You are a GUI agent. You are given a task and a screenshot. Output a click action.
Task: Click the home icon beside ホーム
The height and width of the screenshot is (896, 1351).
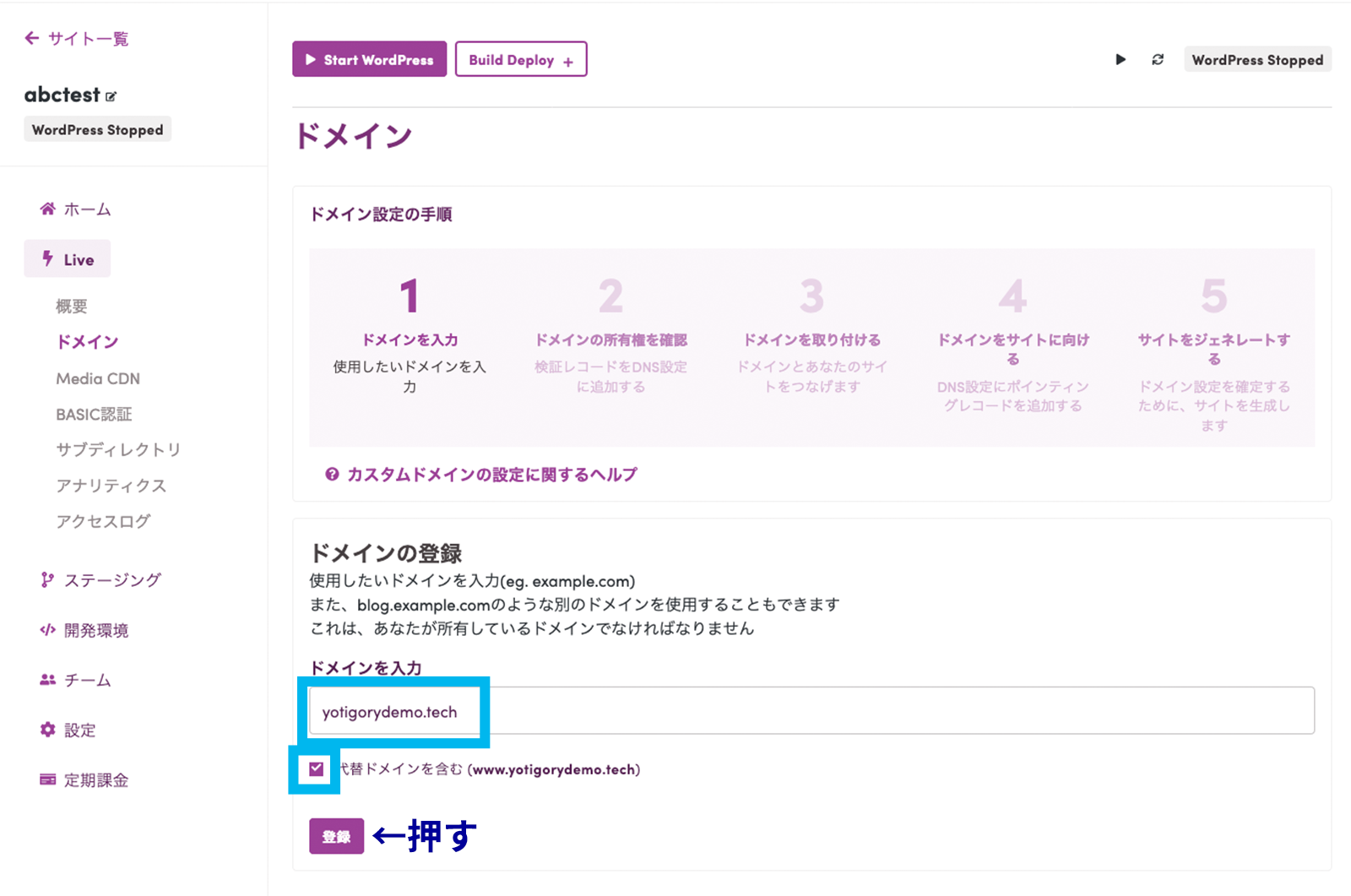pos(48,209)
